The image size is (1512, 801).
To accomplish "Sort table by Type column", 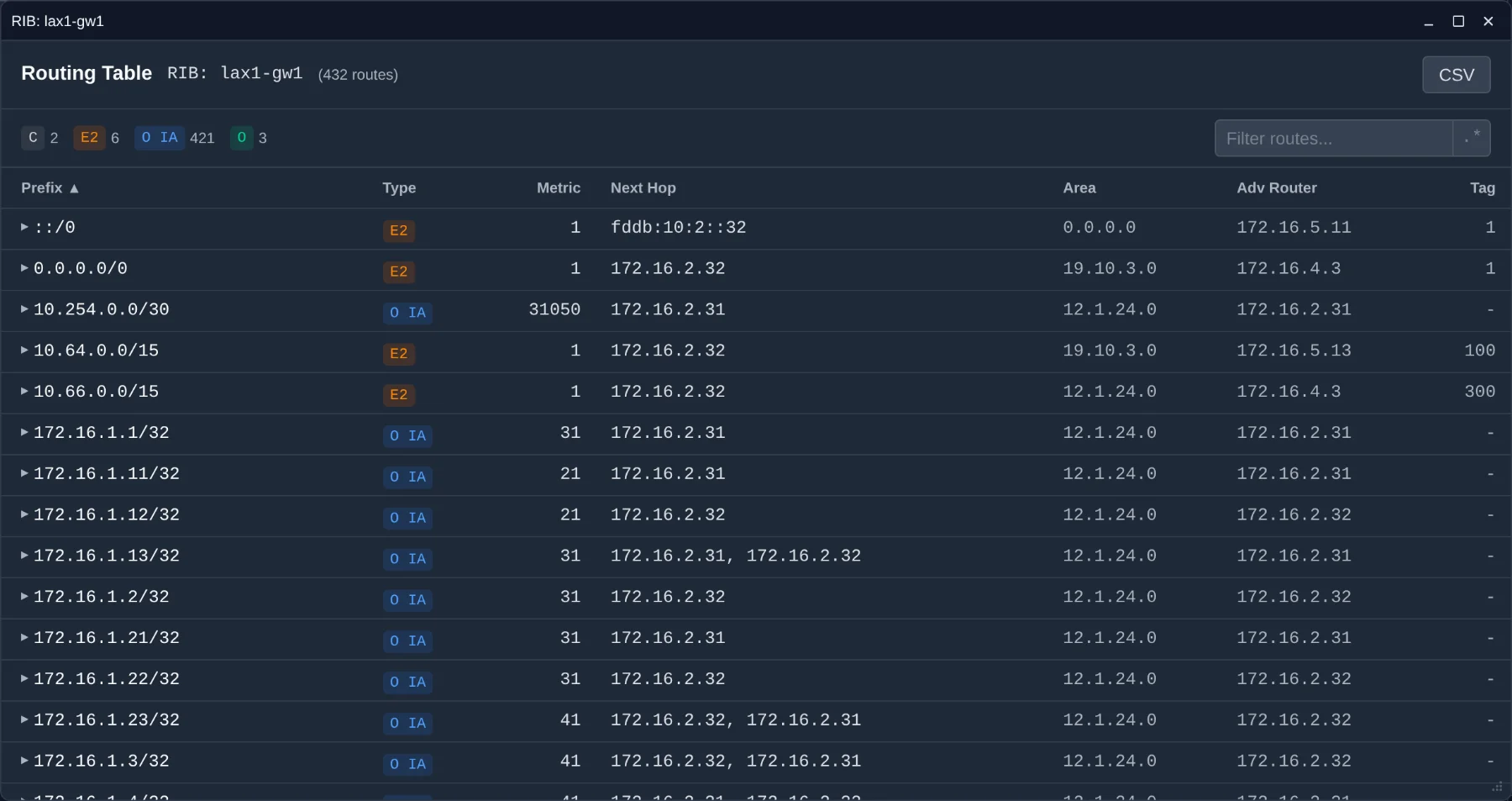I will pyautogui.click(x=399, y=188).
